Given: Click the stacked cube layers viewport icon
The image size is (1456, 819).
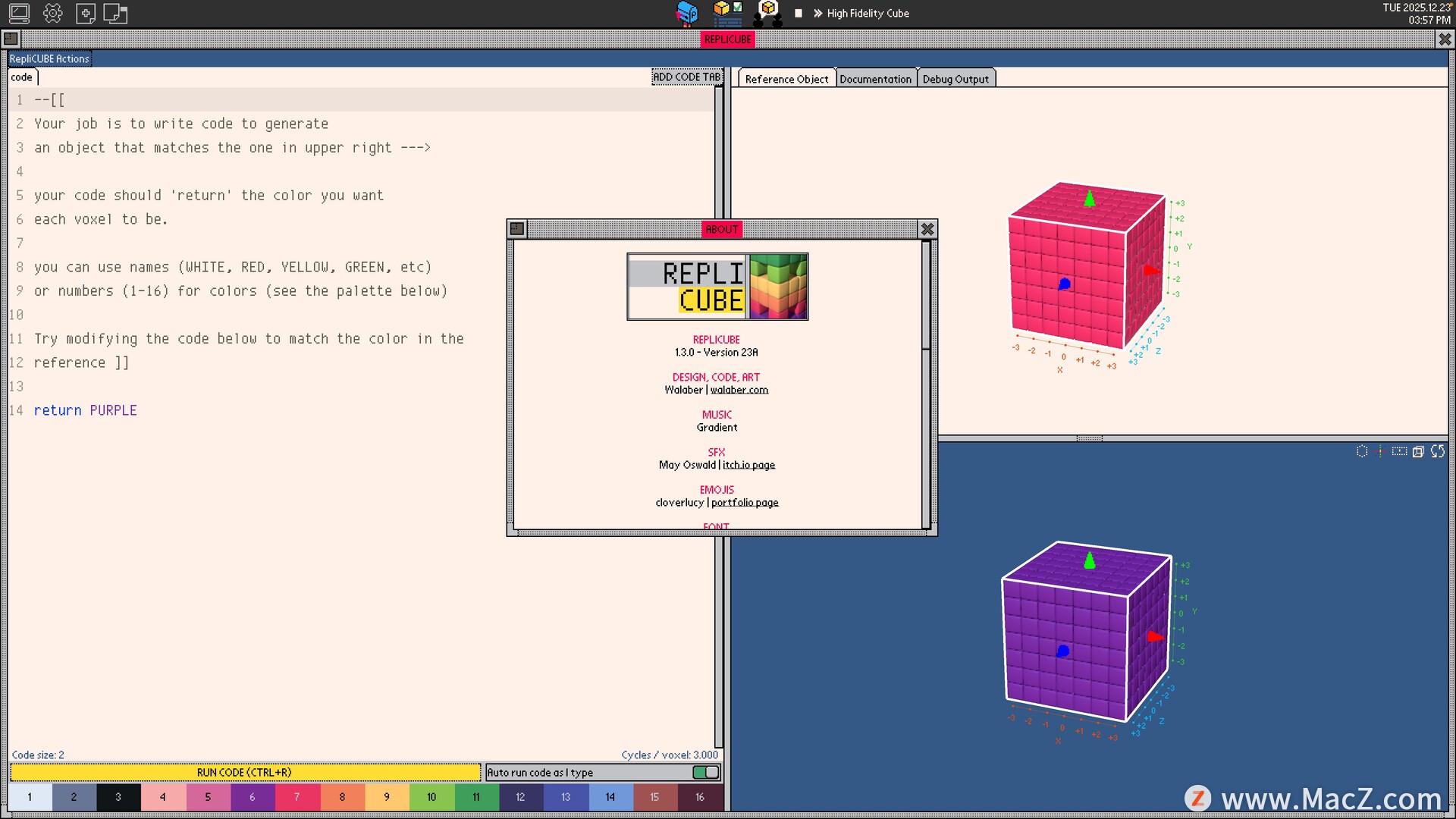Looking at the screenshot, I should pyautogui.click(x=1418, y=451).
